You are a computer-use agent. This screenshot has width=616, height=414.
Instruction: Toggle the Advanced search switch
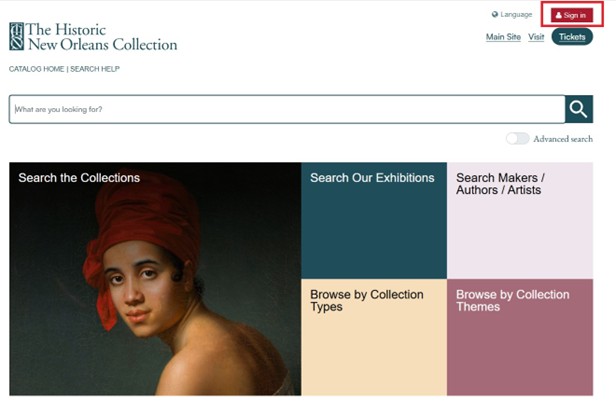pyautogui.click(x=517, y=139)
